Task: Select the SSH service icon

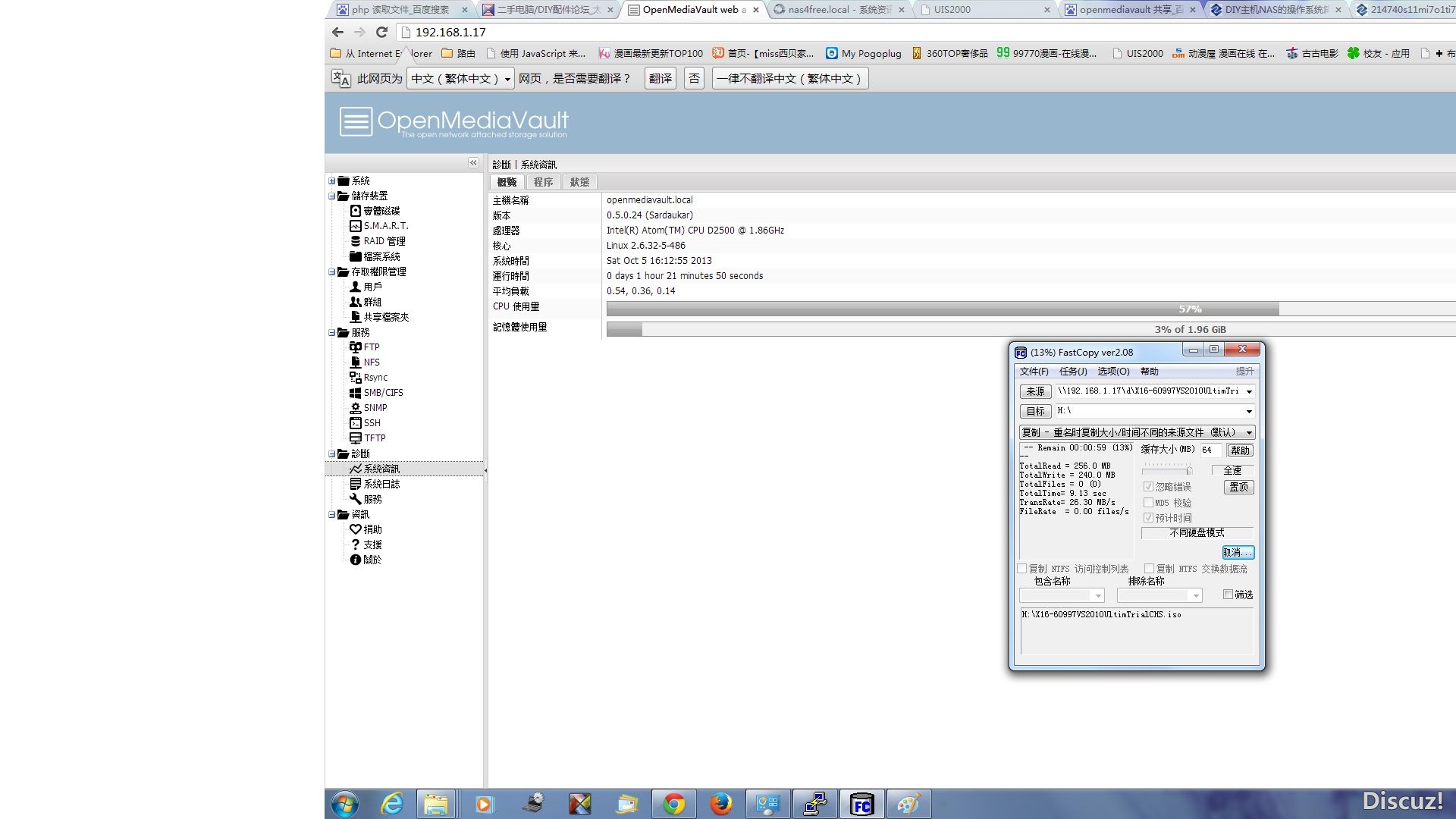Action: (x=356, y=422)
